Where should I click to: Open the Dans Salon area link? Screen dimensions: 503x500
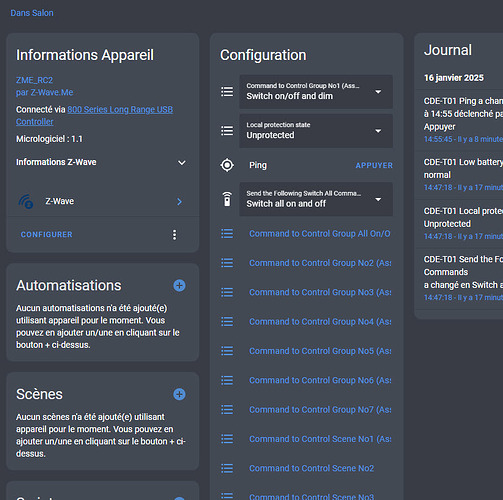pos(32,13)
